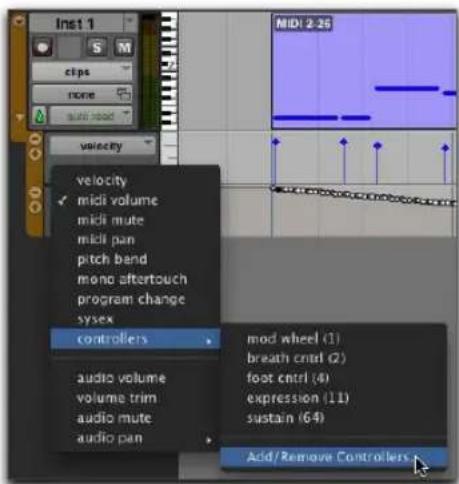Choose breath cntrl (2) controller
This screenshot has height=484, width=459.
(333, 358)
